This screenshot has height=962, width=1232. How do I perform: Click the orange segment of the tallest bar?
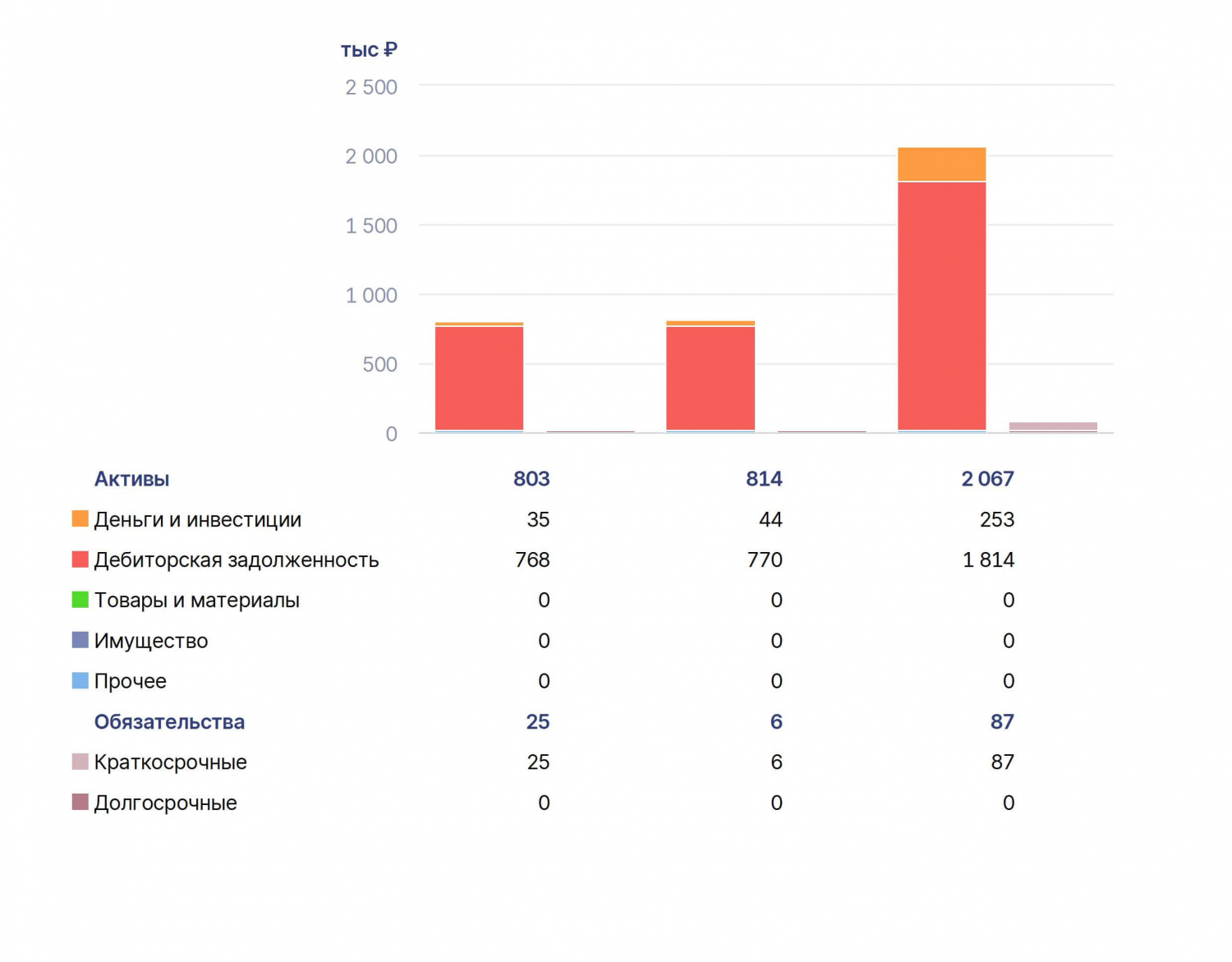tap(942, 164)
